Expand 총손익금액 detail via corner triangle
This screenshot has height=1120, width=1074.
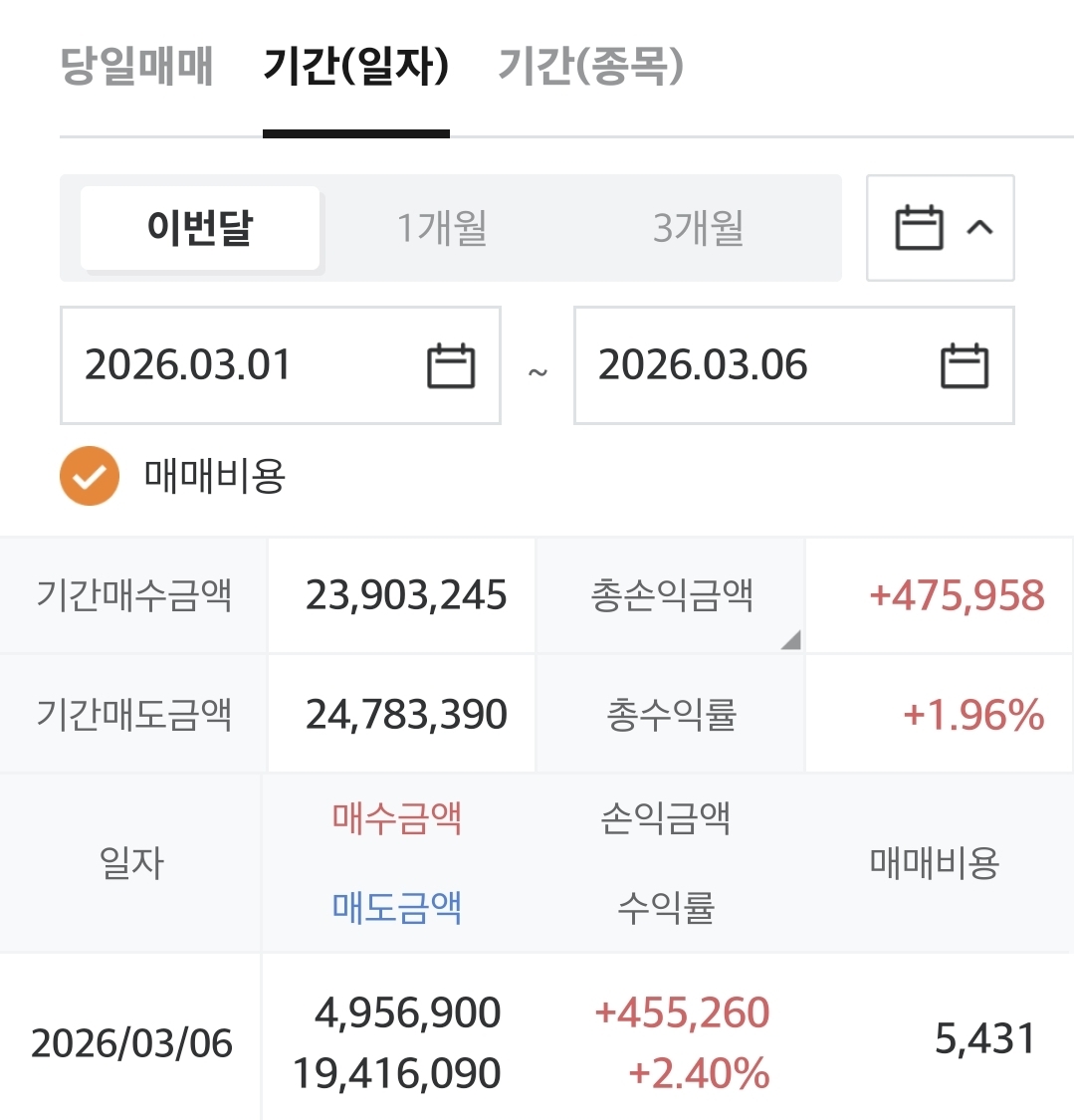point(791,640)
